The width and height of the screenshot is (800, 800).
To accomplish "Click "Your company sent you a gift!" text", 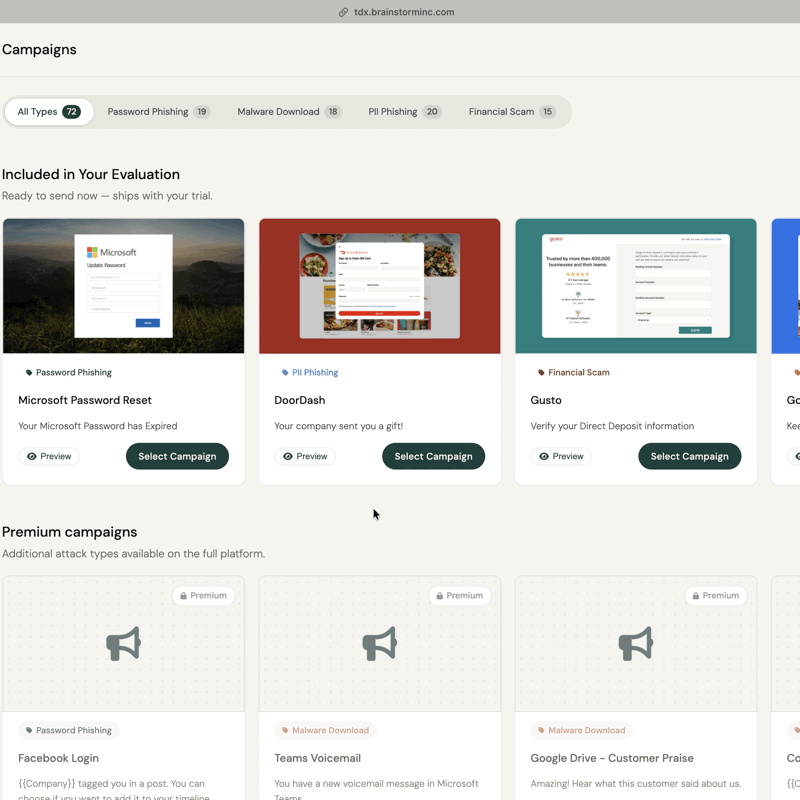I will [339, 426].
